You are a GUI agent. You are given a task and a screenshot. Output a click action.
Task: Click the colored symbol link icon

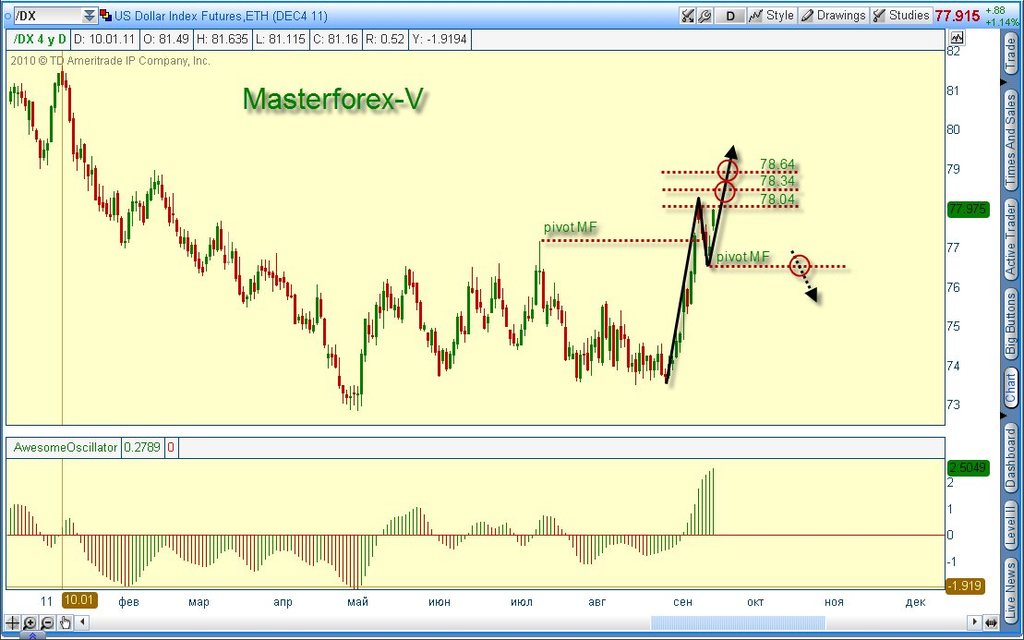(105, 15)
